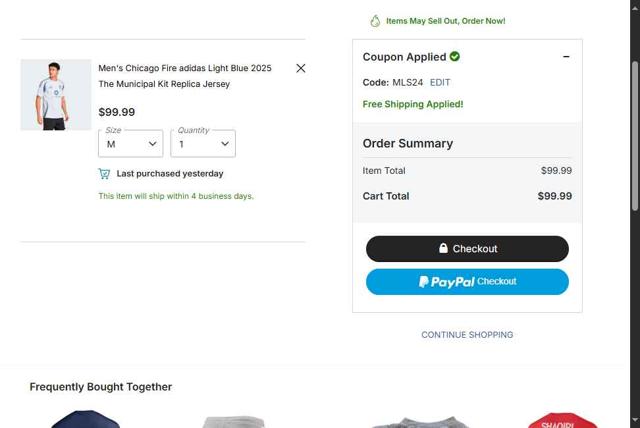Open the Size dropdown
Screen dimensions: 640x428
[x=130, y=144]
